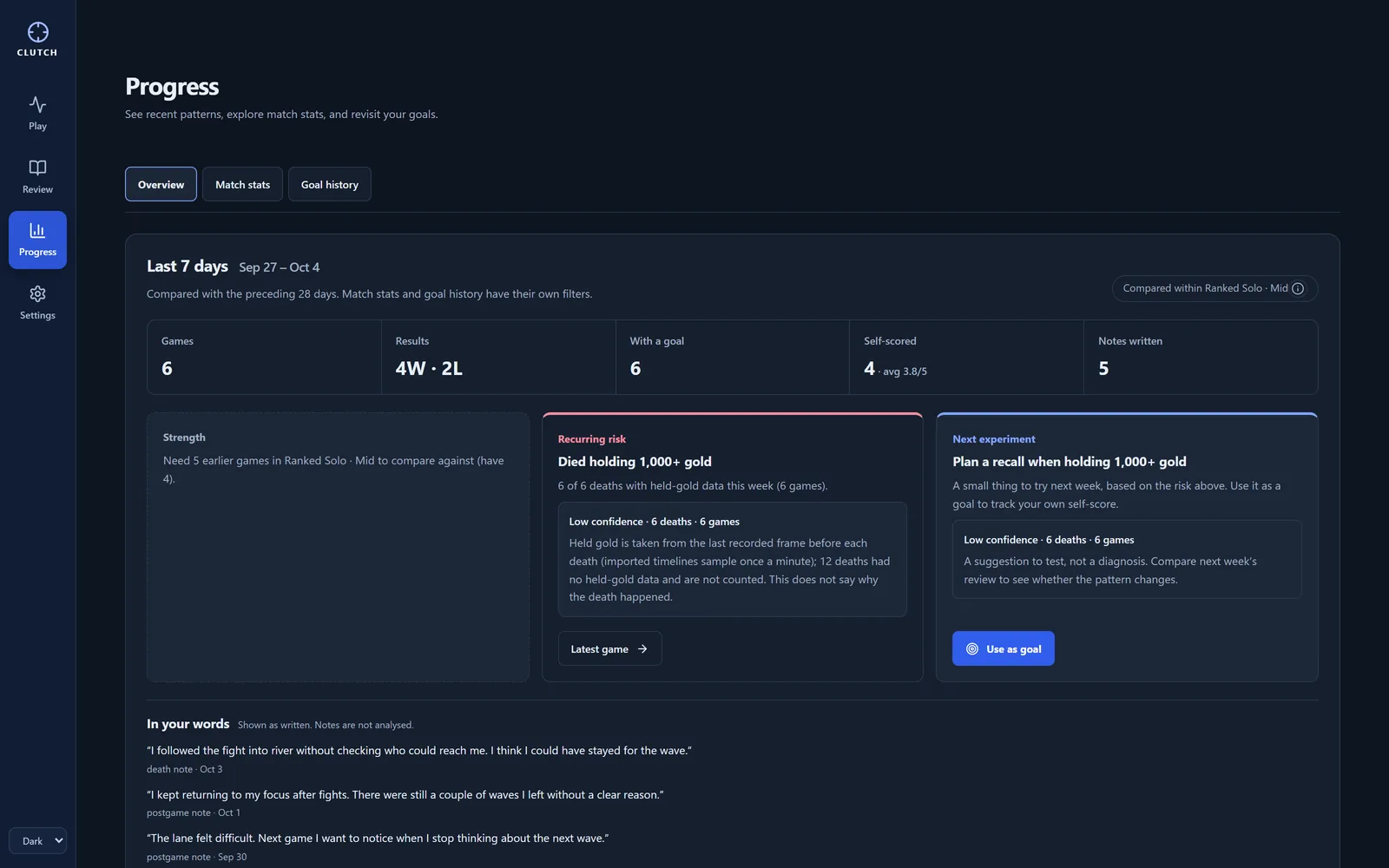The height and width of the screenshot is (868, 1389).
Task: Click the With a goal stat card
Action: pos(732,357)
